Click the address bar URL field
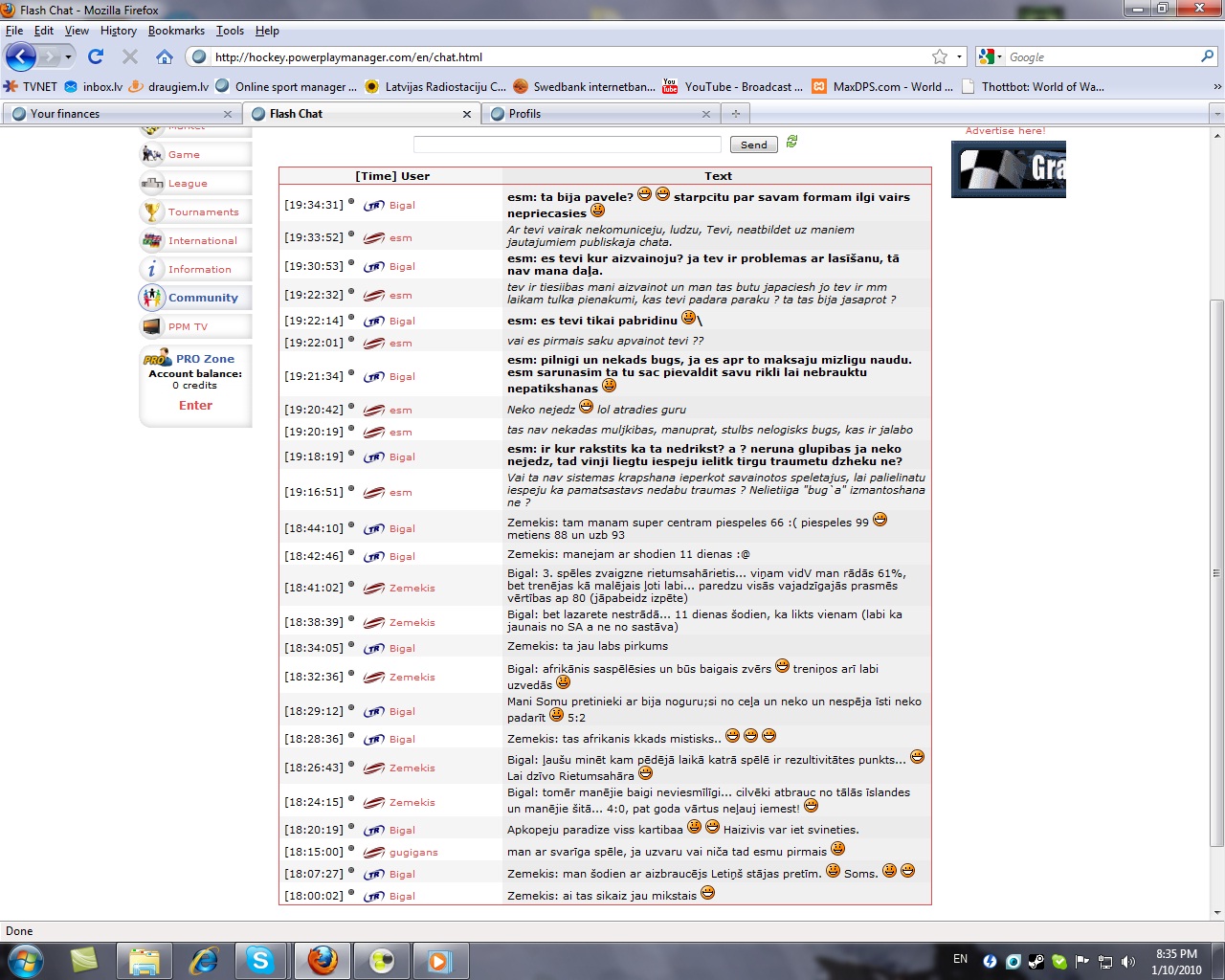This screenshot has width=1225, height=980. (x=569, y=56)
